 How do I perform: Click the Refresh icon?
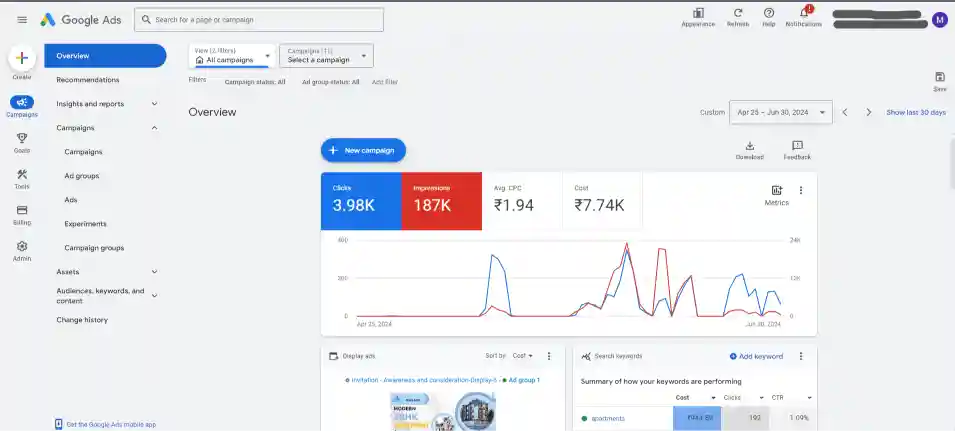[738, 13]
